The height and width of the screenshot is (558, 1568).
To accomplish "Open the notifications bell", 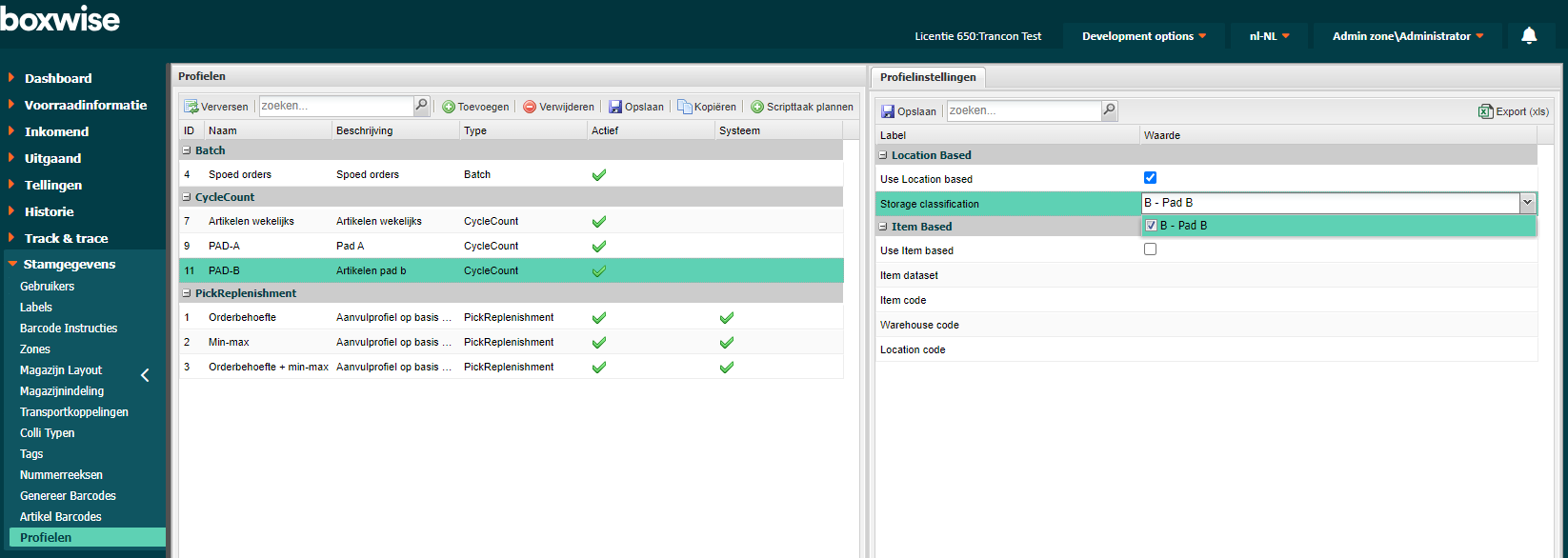I will point(1529,36).
